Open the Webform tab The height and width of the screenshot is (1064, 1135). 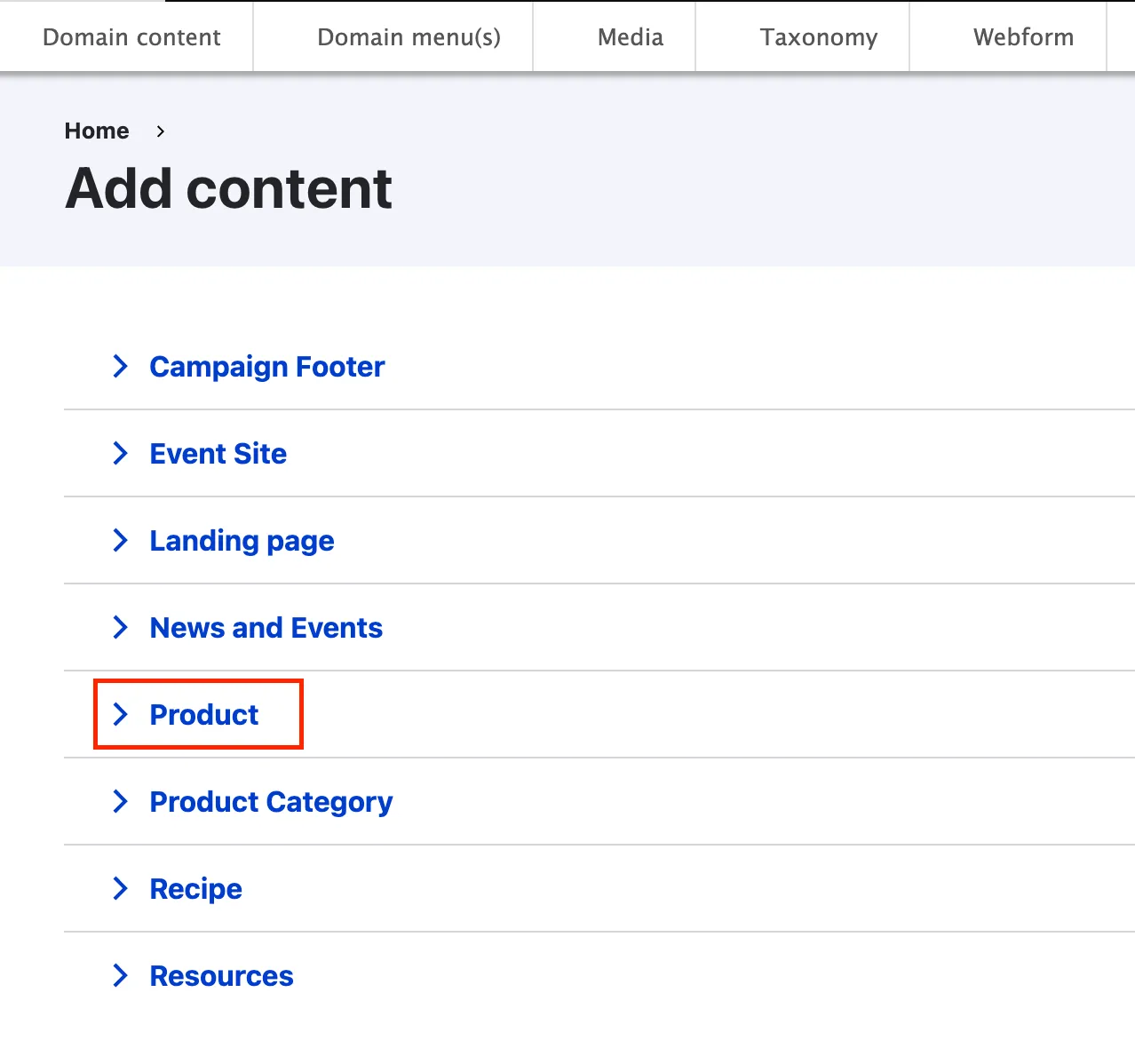point(1023,37)
